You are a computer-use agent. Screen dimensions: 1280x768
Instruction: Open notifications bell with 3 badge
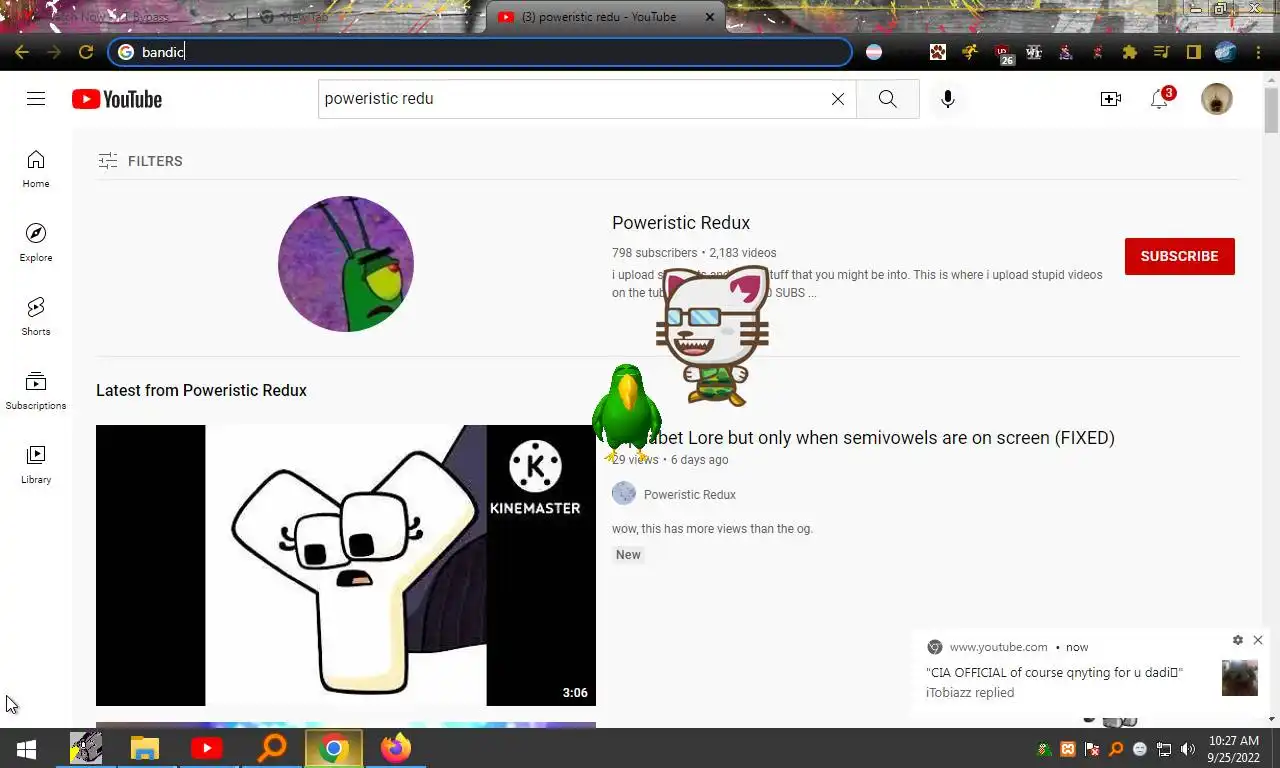point(1160,99)
